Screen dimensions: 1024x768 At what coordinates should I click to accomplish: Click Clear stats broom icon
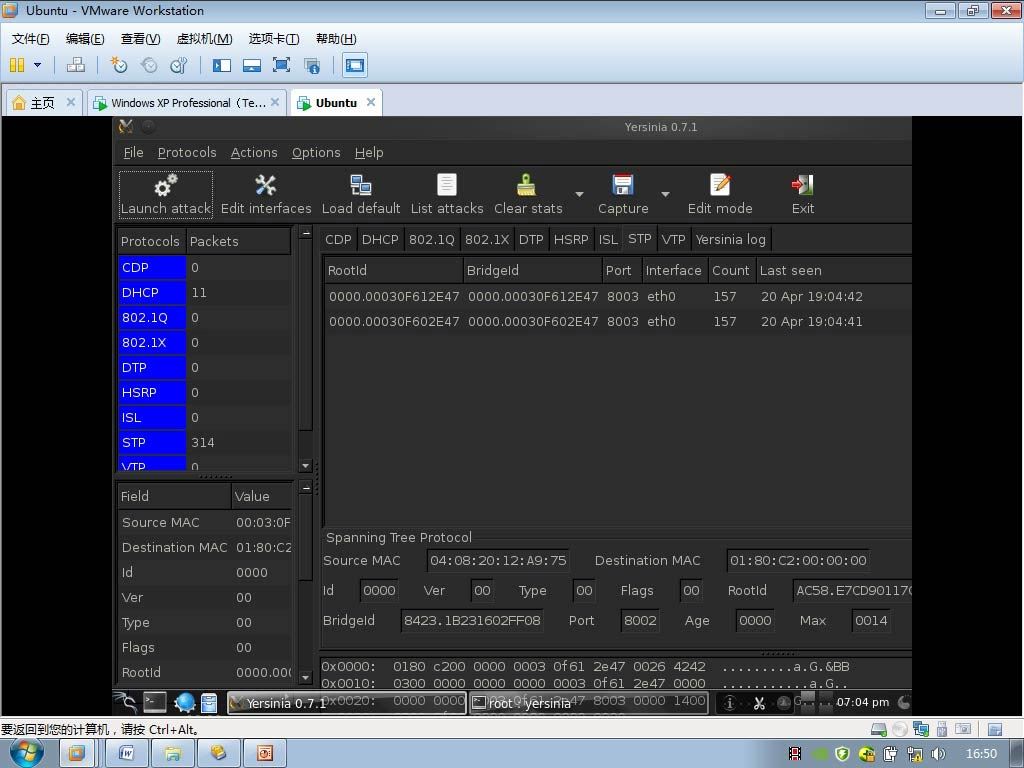coord(526,186)
